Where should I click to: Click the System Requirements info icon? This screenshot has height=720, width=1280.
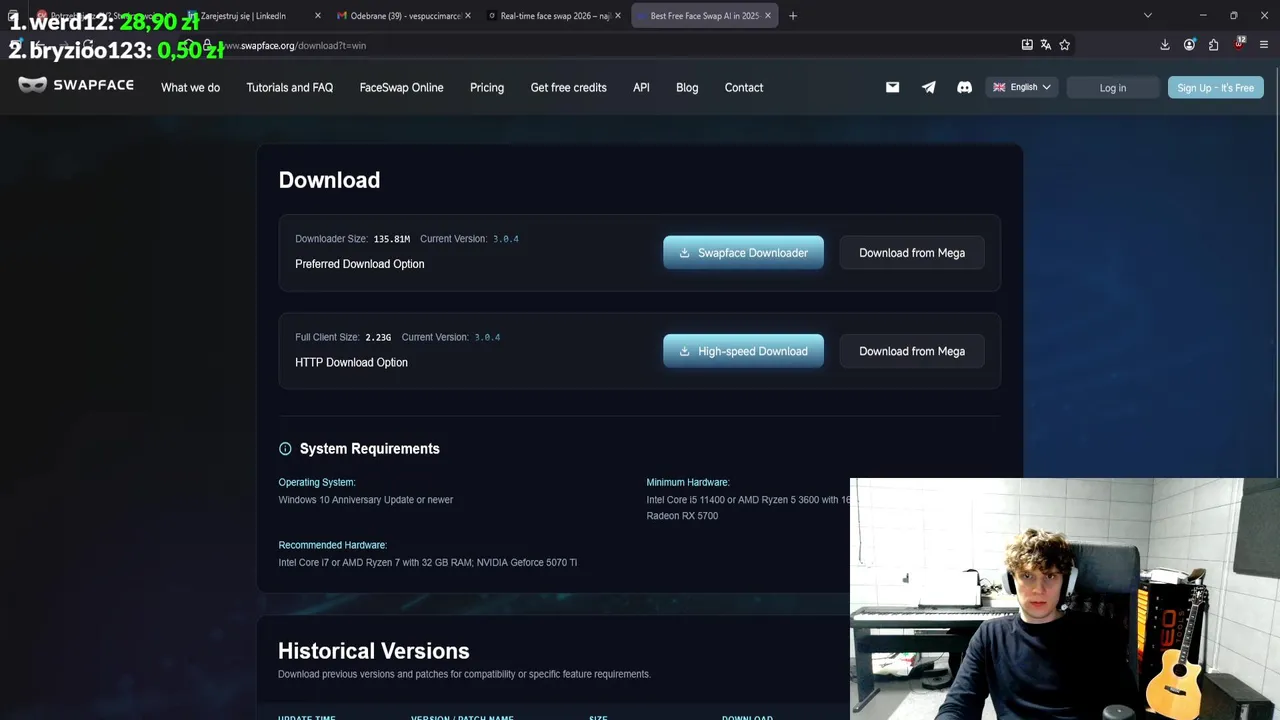pos(285,449)
